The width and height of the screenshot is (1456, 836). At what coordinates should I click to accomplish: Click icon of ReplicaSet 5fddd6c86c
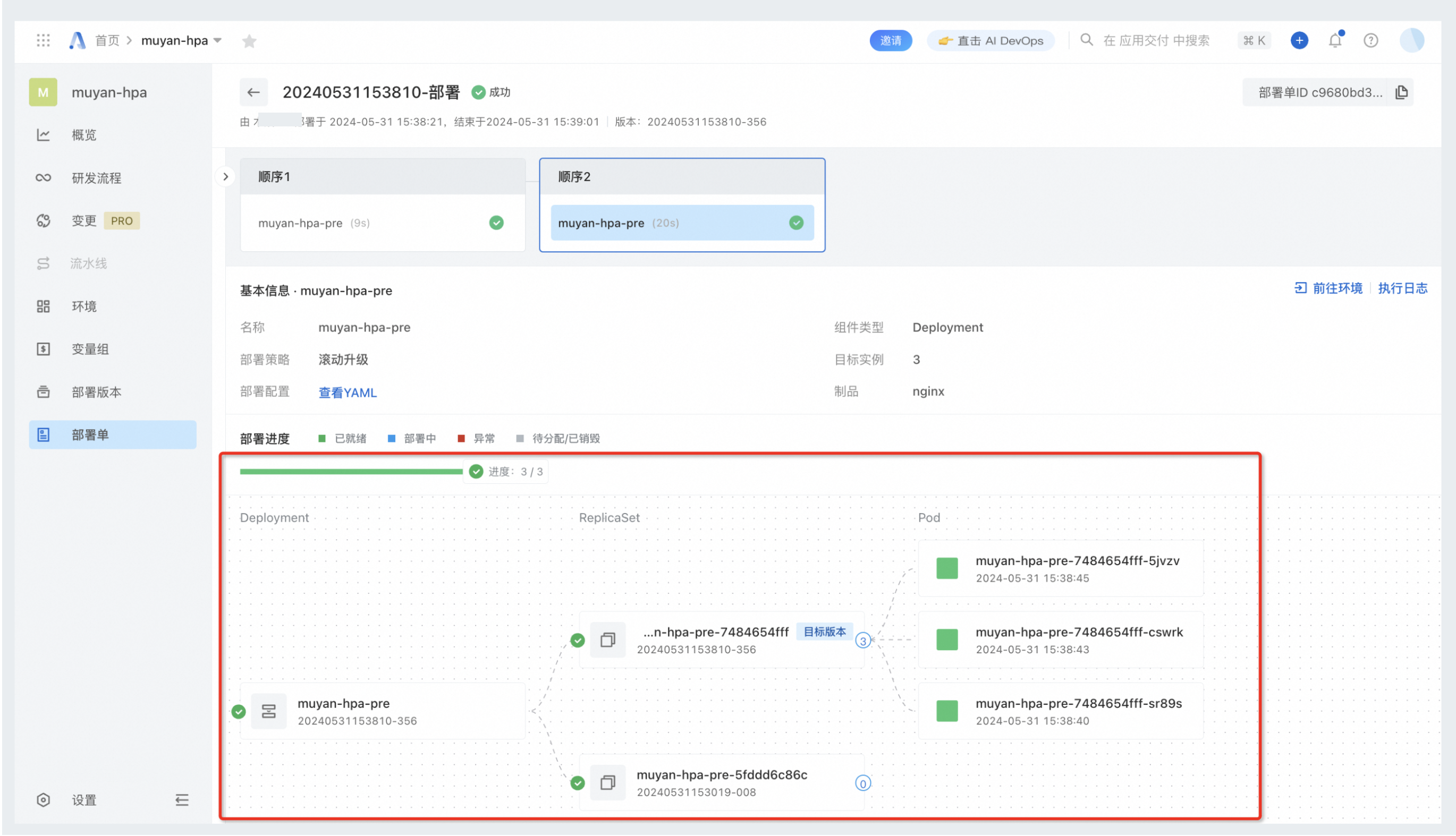[x=608, y=782]
